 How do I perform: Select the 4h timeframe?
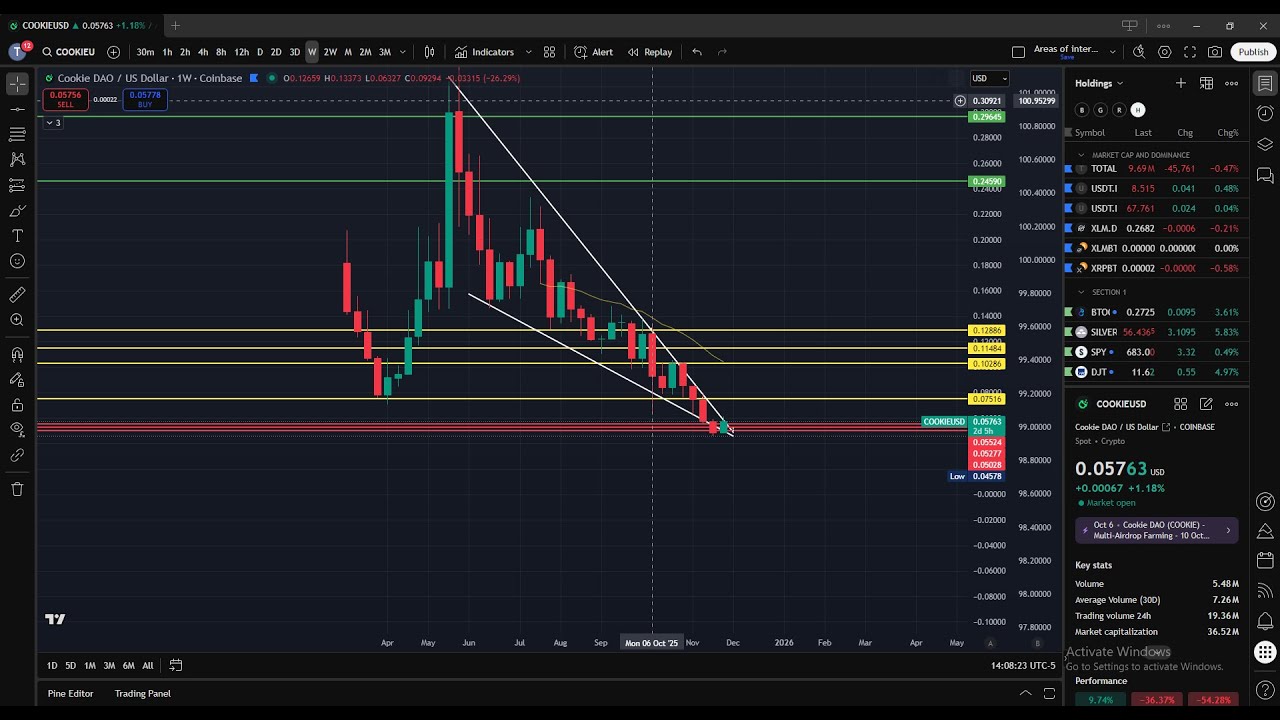pos(203,52)
